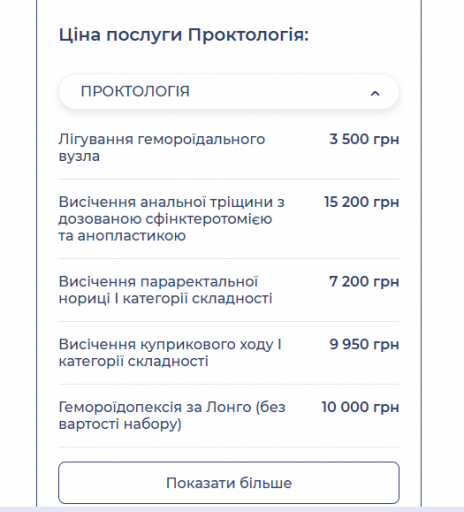Image resolution: width=464 pixels, height=512 pixels.
Task: Click the Висічення параректальної нориці service name
Action: [x=165, y=290]
